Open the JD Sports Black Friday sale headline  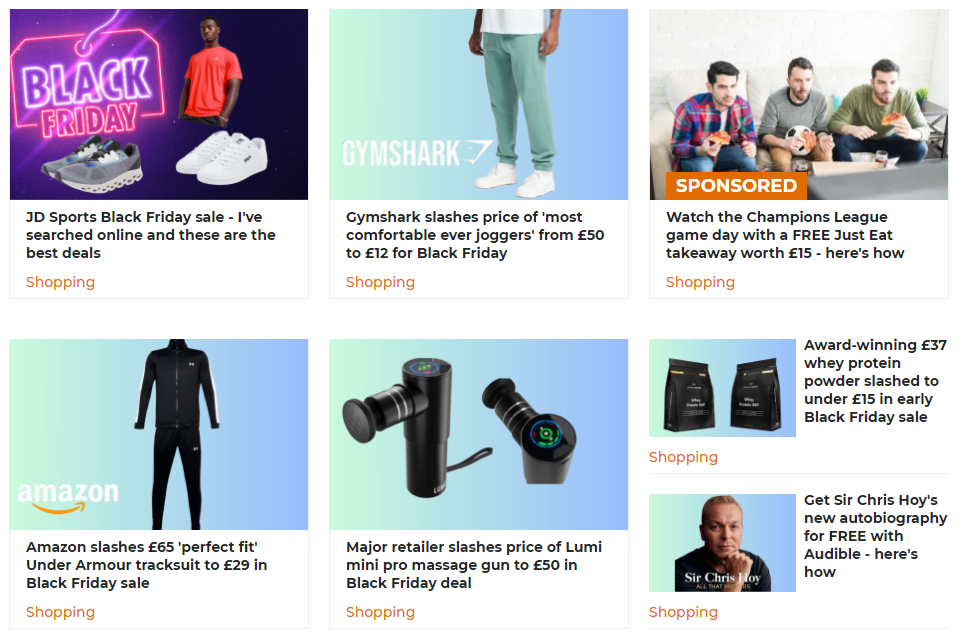151,235
